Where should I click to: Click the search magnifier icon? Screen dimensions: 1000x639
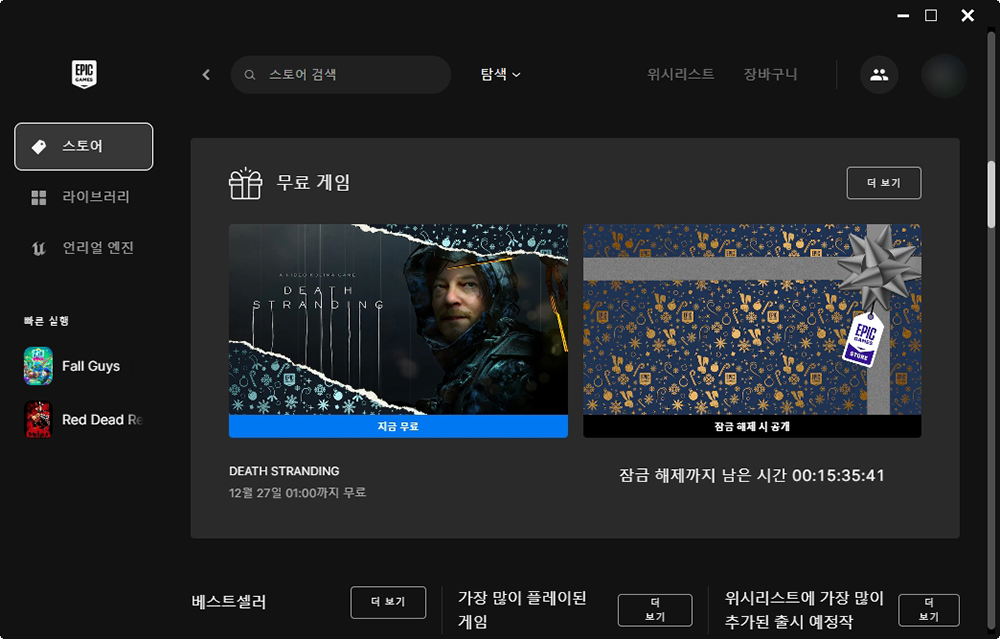point(250,75)
